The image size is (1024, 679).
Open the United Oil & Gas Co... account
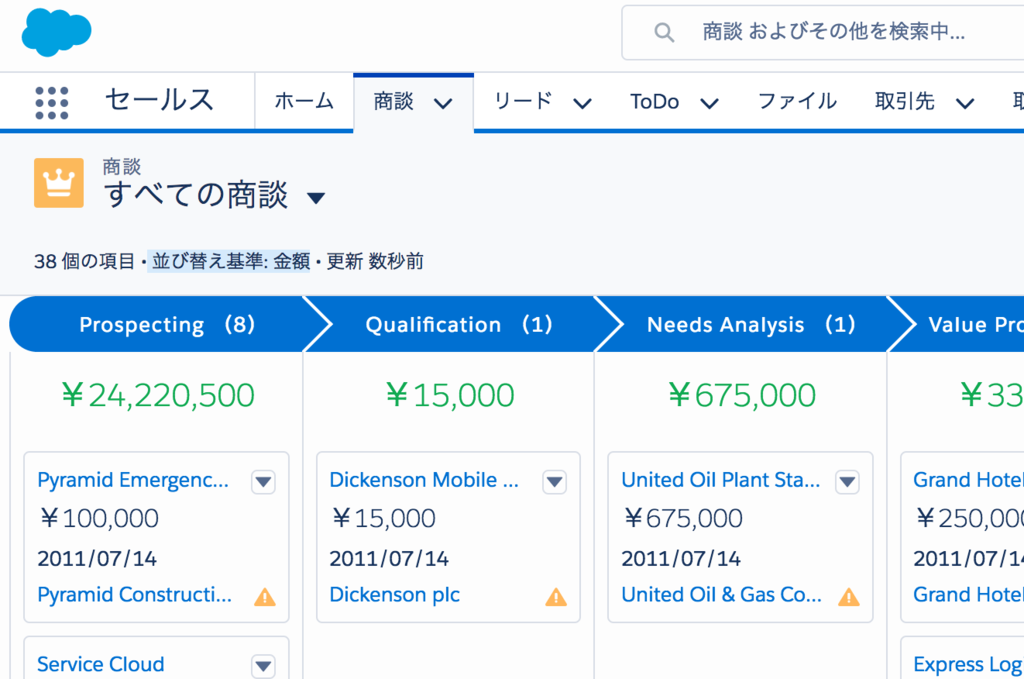(721, 595)
